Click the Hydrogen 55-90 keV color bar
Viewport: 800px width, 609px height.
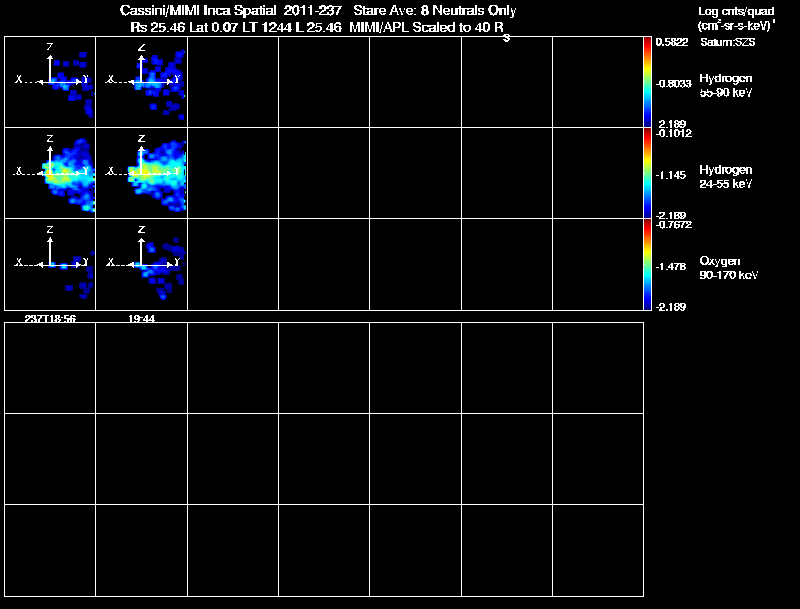(647, 82)
